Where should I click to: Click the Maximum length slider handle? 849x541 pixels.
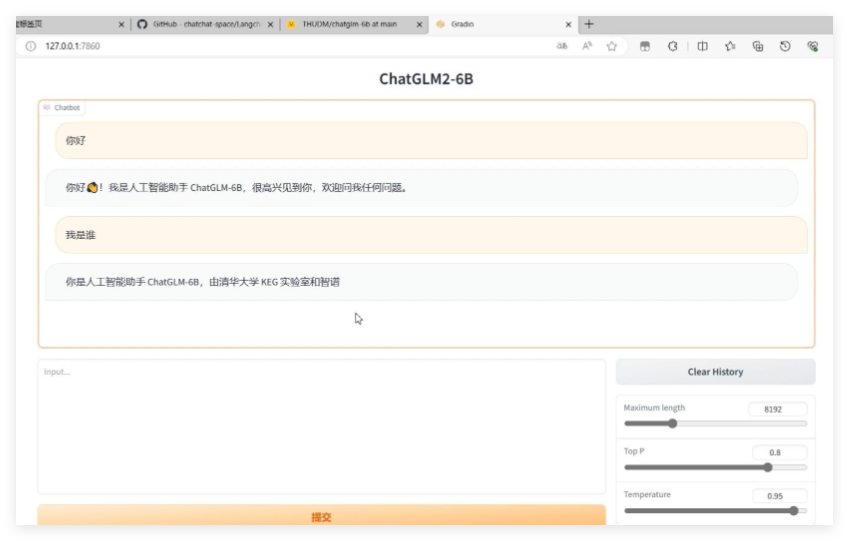pyautogui.click(x=672, y=423)
